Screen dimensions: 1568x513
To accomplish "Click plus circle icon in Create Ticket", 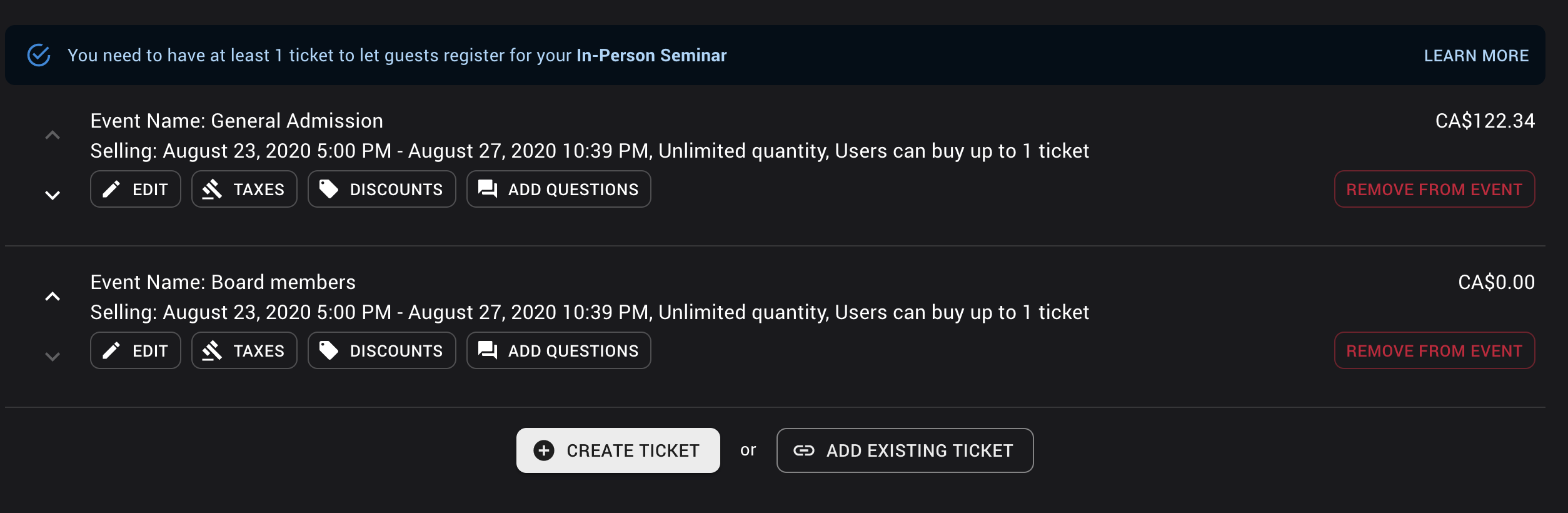I will [x=544, y=450].
